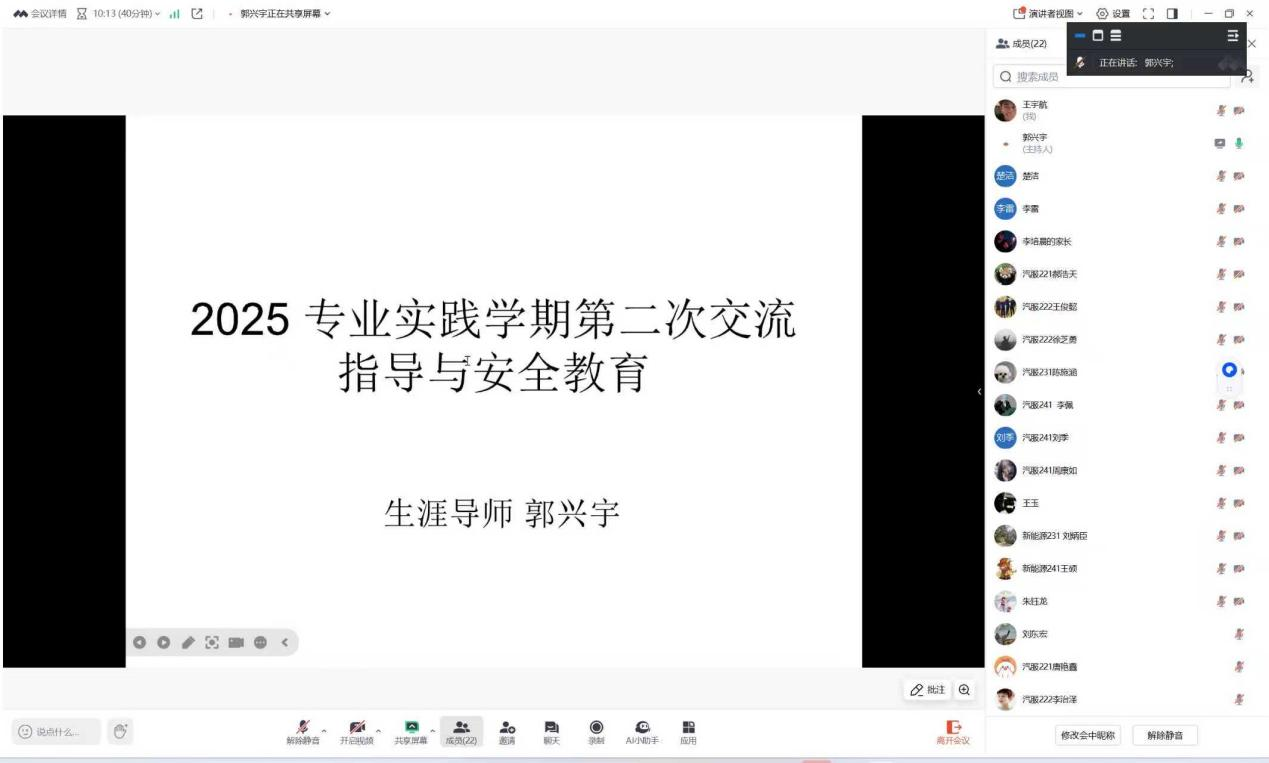
Task: Toggle 开启视频 camera button
Action: [356, 732]
